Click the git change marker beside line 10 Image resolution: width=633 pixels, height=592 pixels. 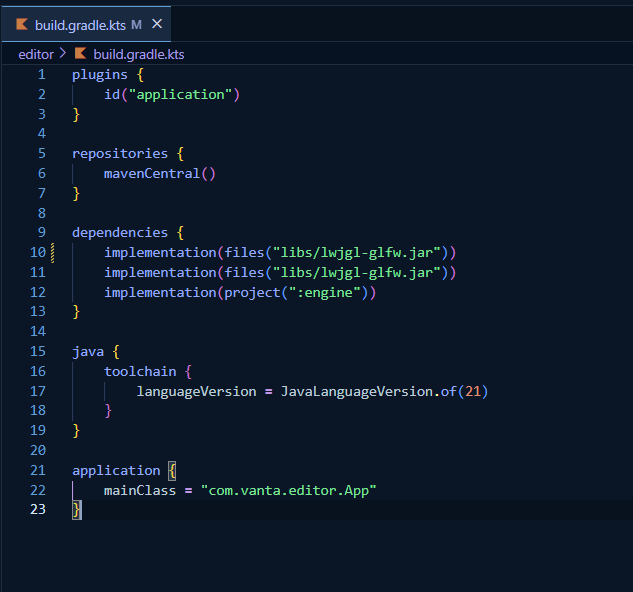coord(52,252)
